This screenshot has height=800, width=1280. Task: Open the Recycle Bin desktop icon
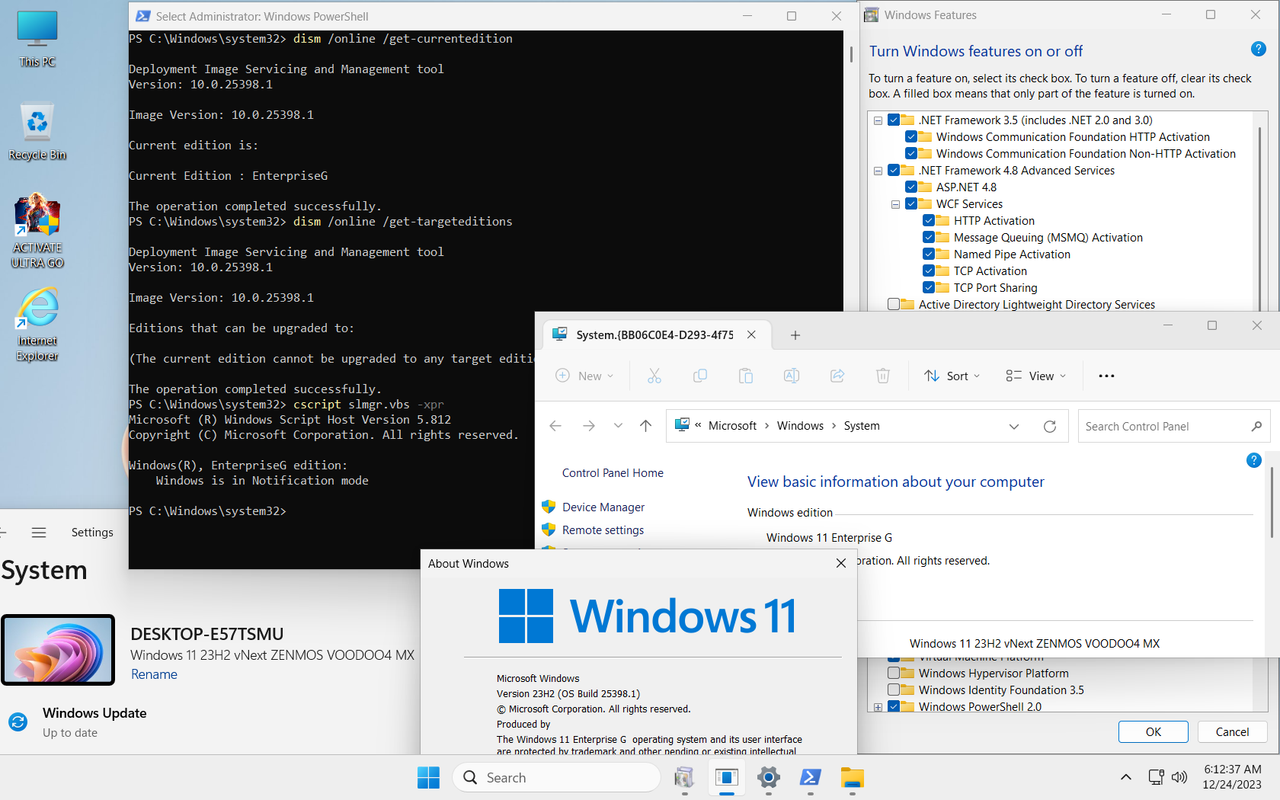37,131
